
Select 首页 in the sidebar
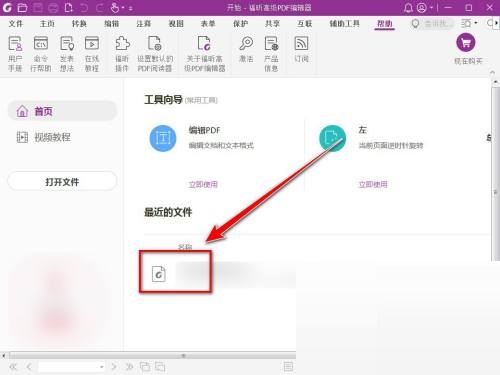click(62, 111)
